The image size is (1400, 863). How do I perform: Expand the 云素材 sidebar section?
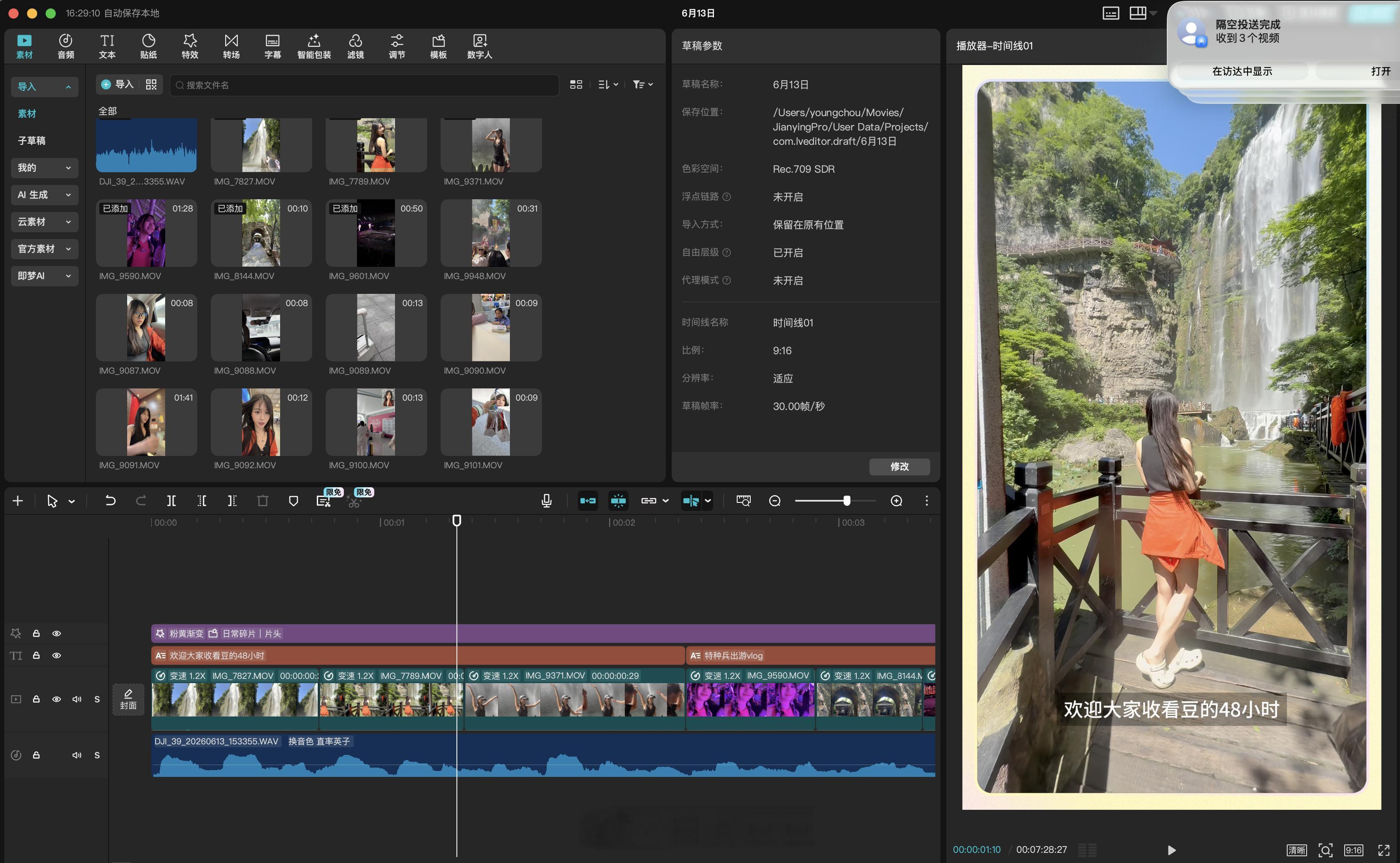(x=44, y=222)
